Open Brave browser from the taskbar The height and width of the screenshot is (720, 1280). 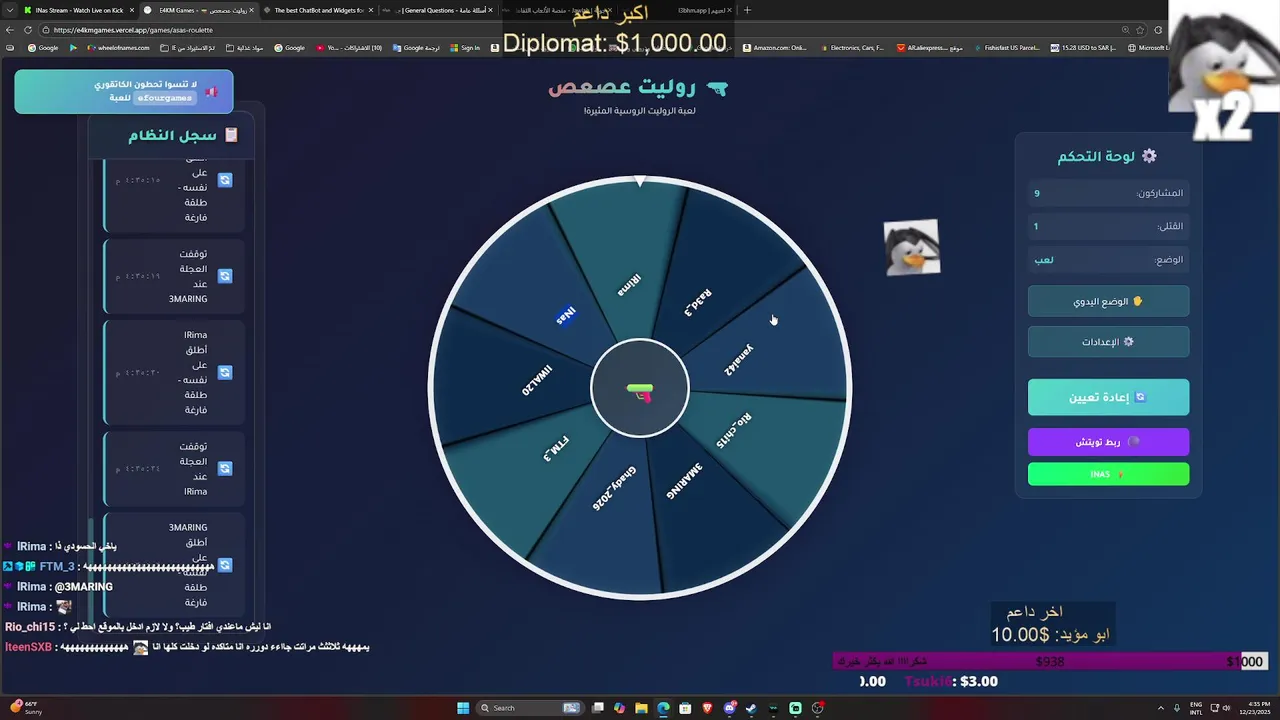tap(708, 708)
